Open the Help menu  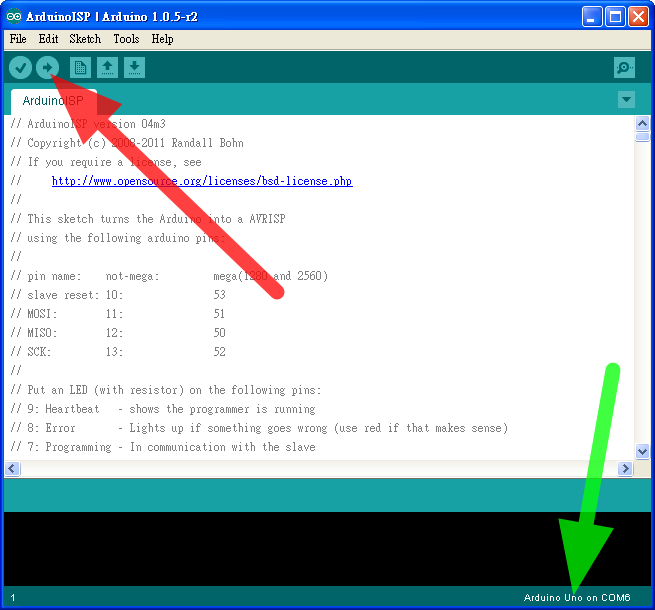pos(162,39)
